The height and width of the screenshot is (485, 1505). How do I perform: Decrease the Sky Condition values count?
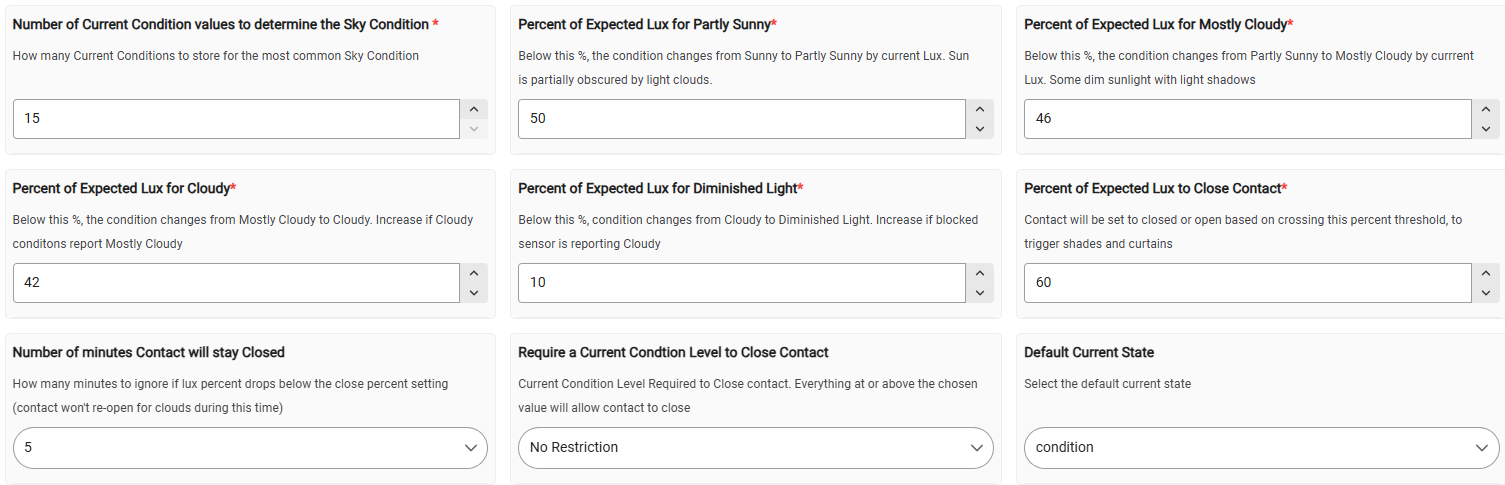pyautogui.click(x=474, y=128)
